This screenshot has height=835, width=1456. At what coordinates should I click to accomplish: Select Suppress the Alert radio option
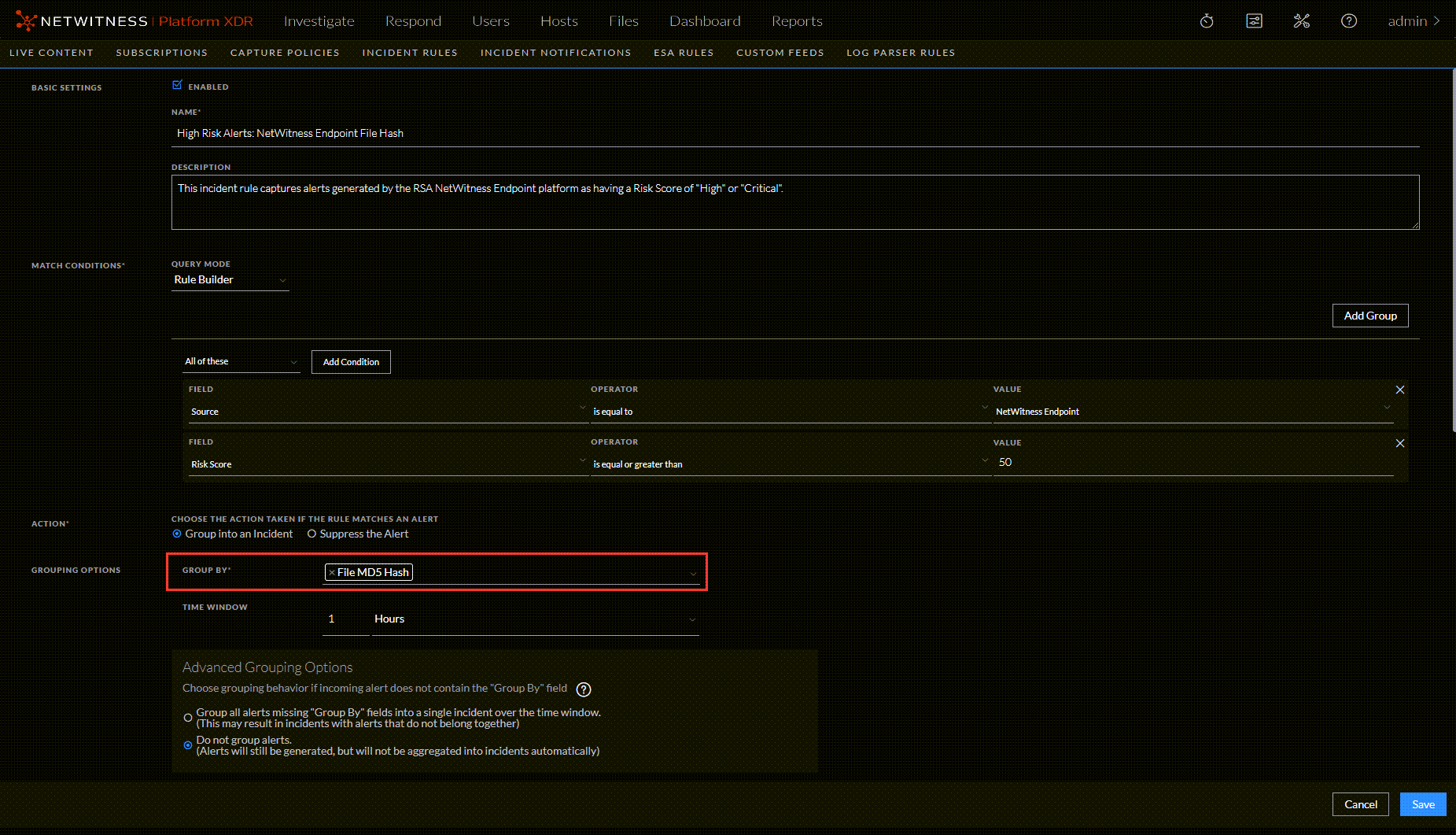click(x=311, y=534)
